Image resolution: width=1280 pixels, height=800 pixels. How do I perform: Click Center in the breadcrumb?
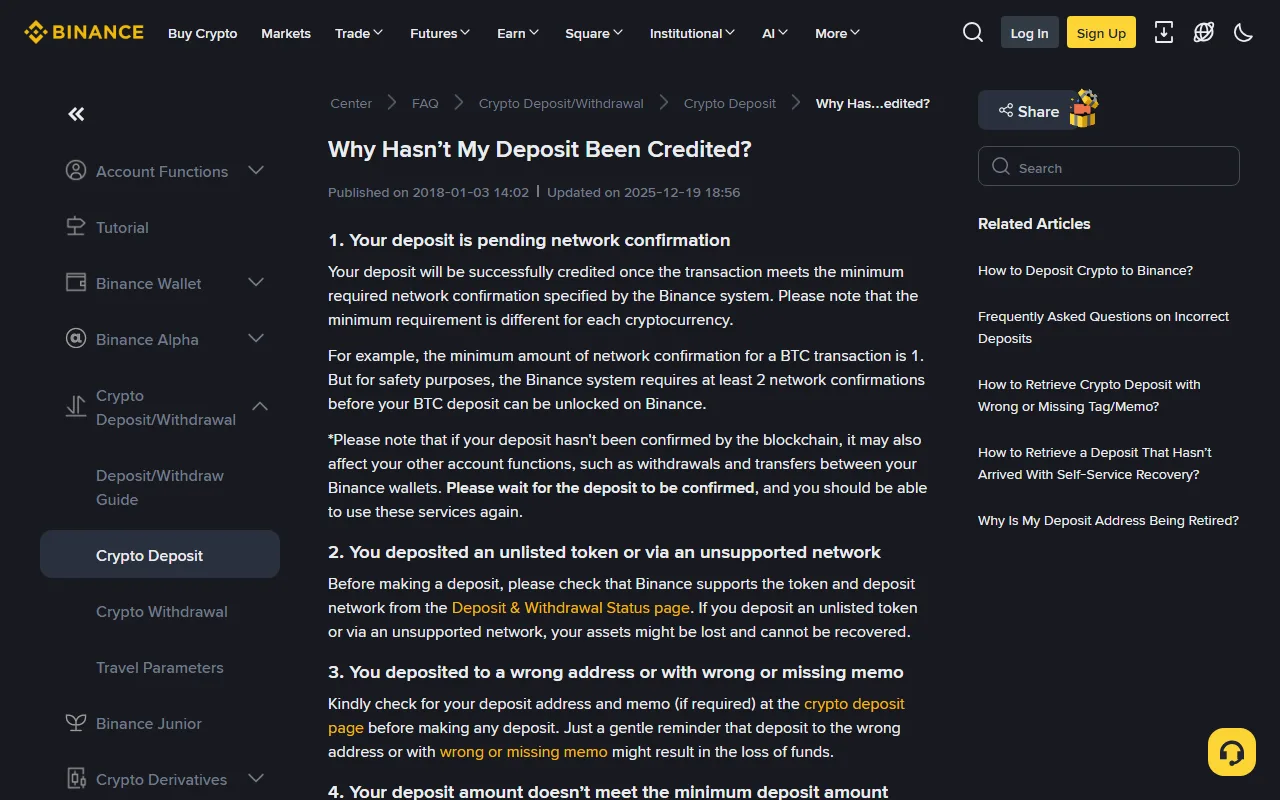coord(351,103)
